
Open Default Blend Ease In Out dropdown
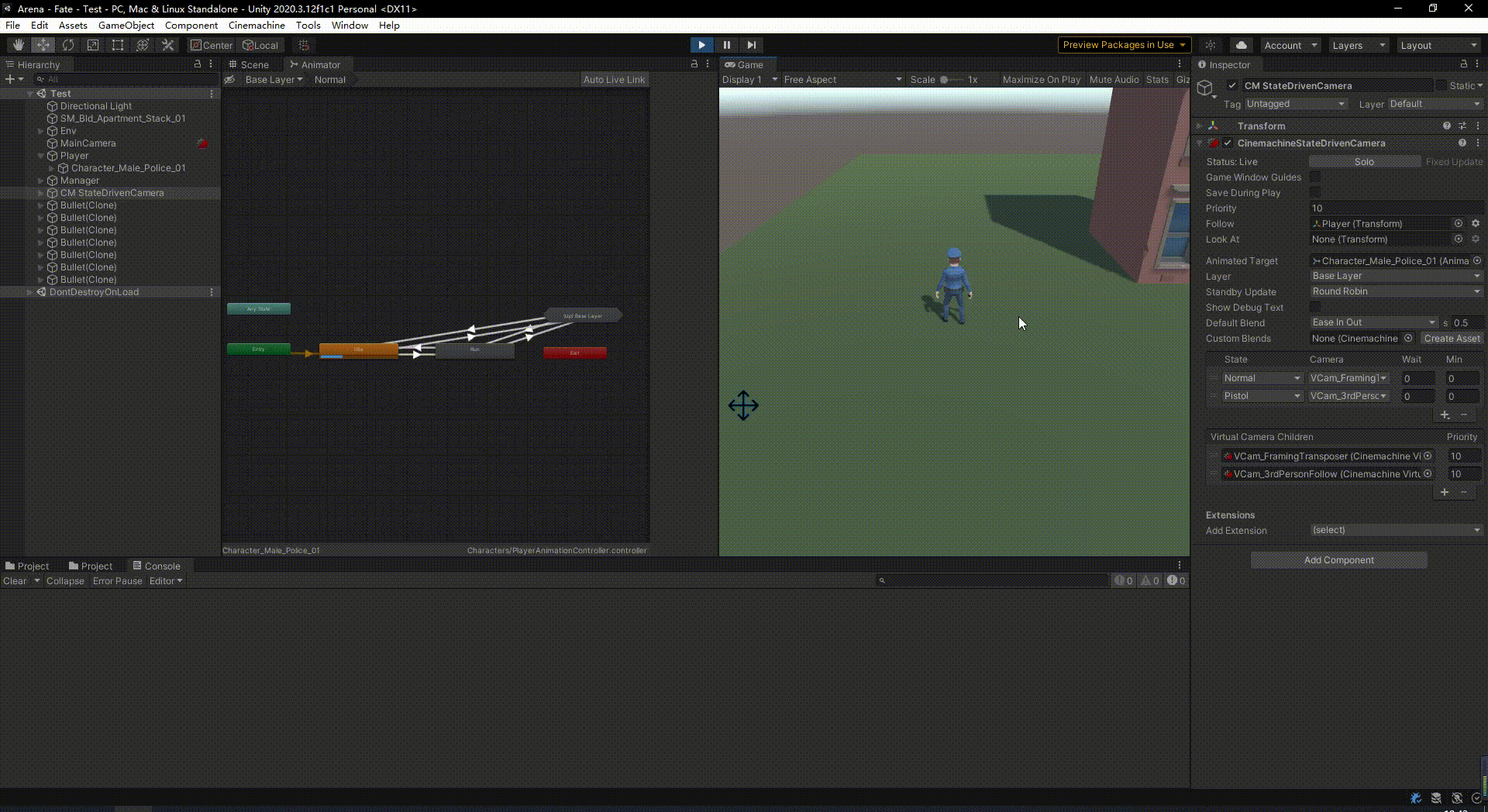(x=1374, y=322)
